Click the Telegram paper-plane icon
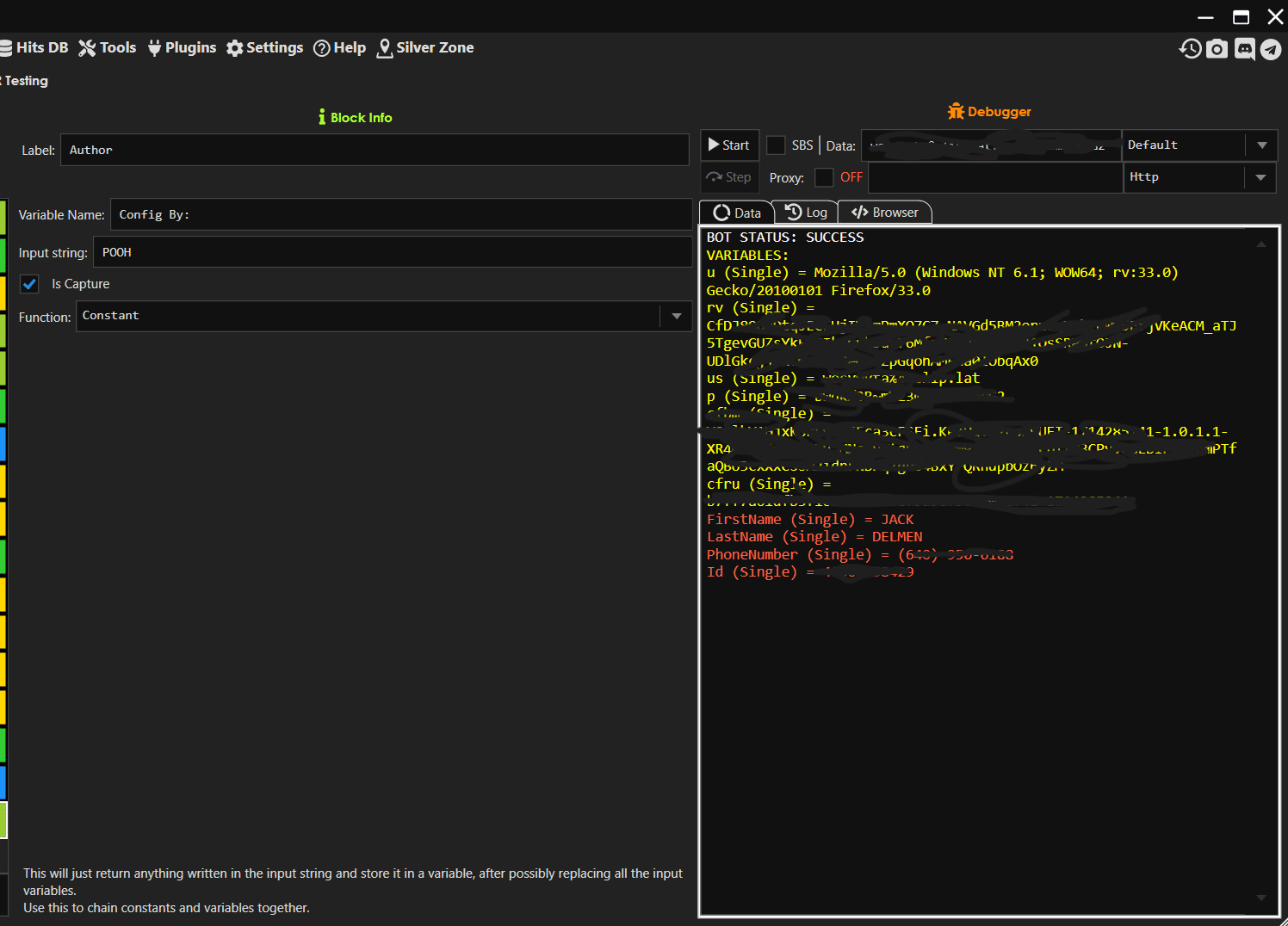The height and width of the screenshot is (926, 1288). (1271, 49)
